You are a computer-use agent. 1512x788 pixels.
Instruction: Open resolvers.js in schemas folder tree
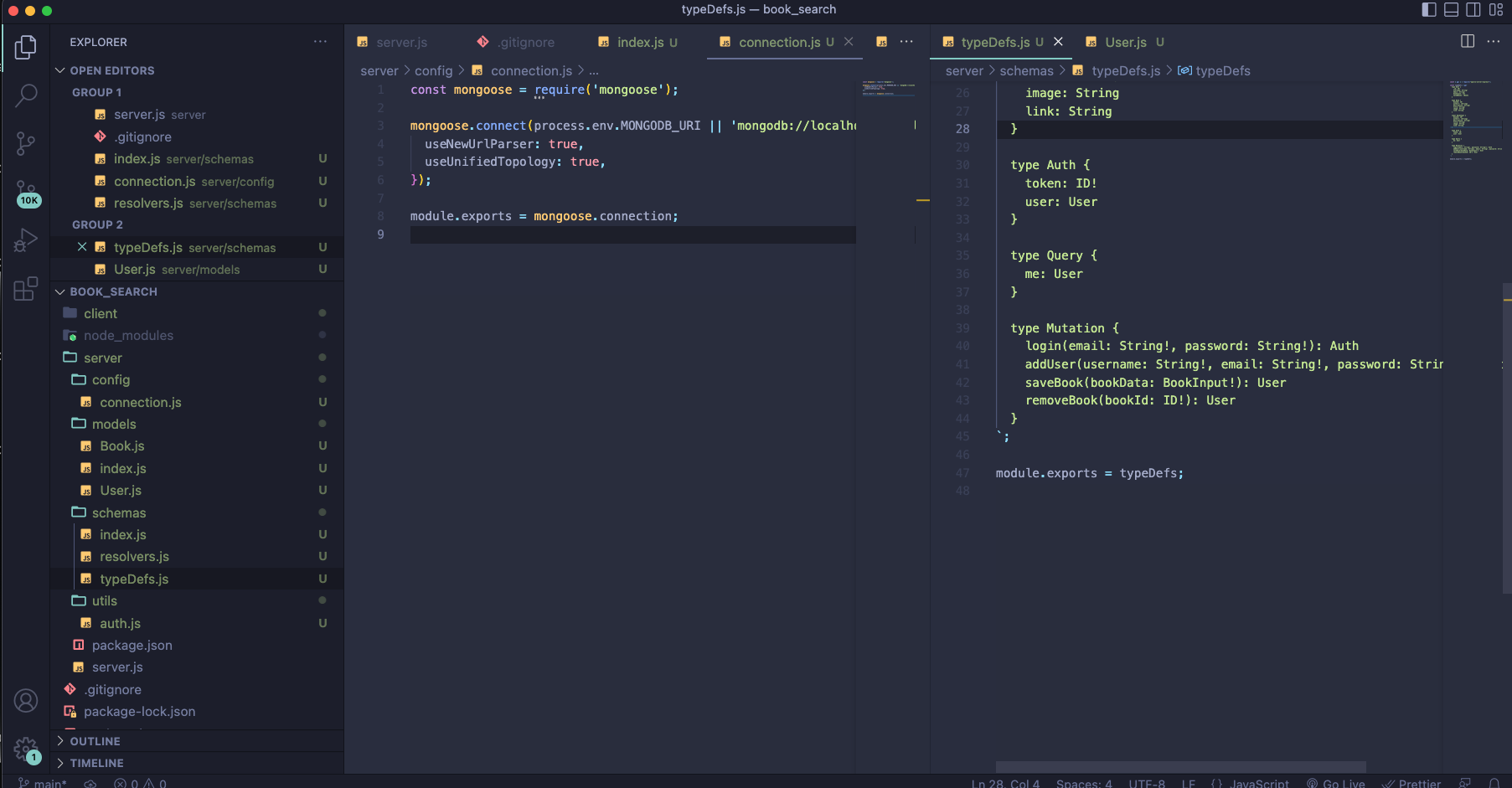coord(197,556)
